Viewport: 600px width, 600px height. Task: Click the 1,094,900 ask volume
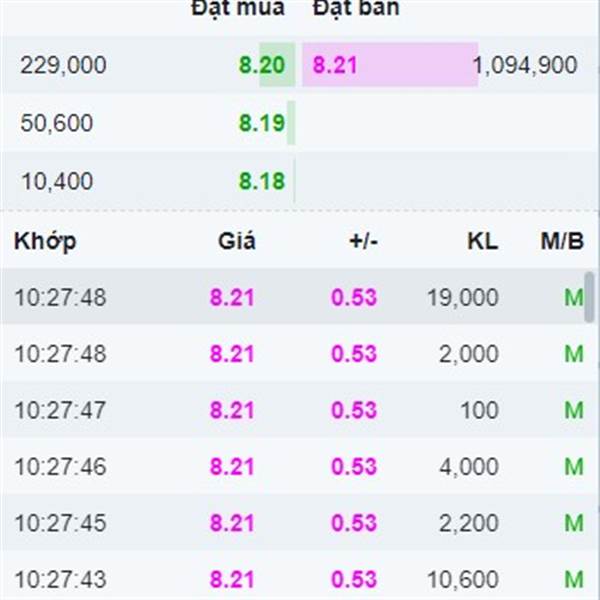tap(525, 65)
